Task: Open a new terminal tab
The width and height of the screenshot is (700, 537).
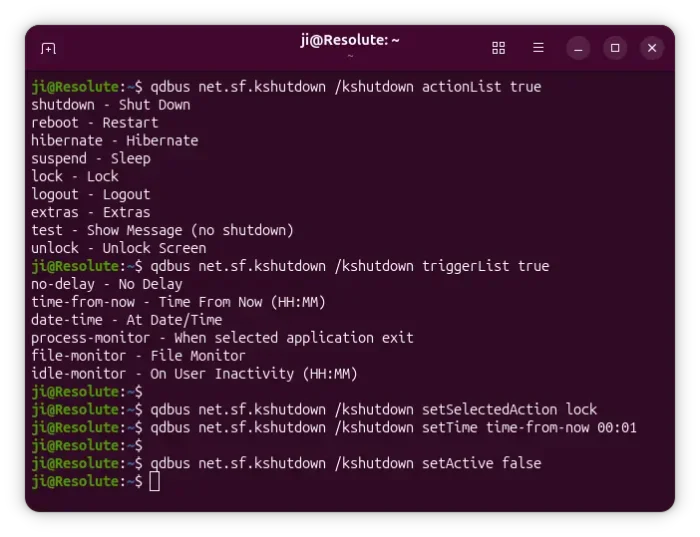Action: click(48, 48)
